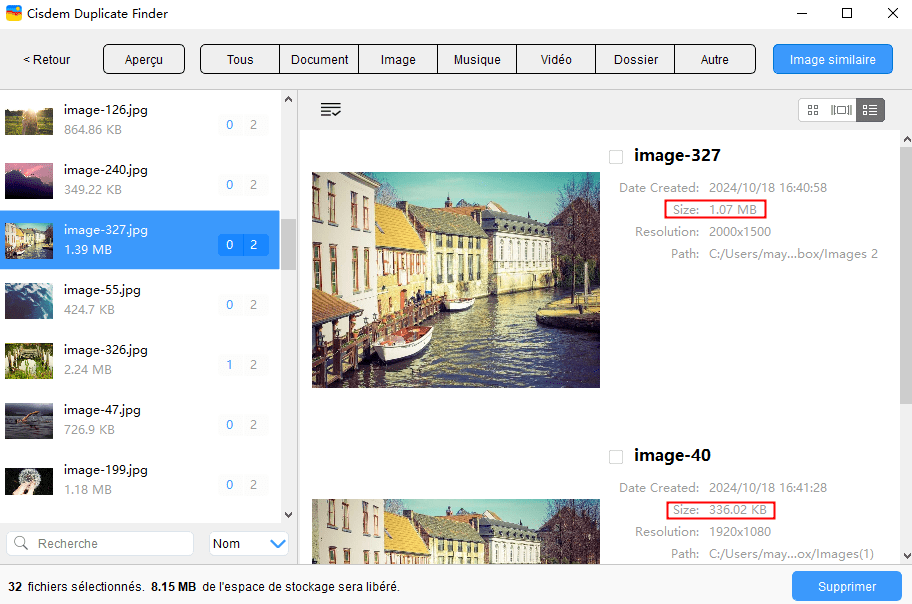
Task: Select image-240.jpg in the list
Action: pyautogui.click(x=140, y=180)
